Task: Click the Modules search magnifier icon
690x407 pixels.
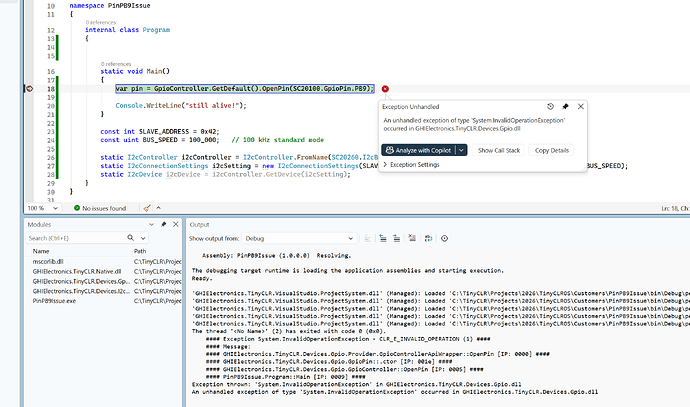Action: pos(131,238)
